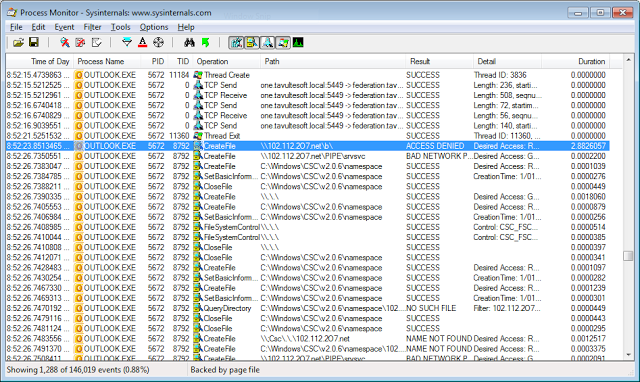
Task: Click the 'Filter: 102.112.207...' detail cell
Action: (507, 308)
